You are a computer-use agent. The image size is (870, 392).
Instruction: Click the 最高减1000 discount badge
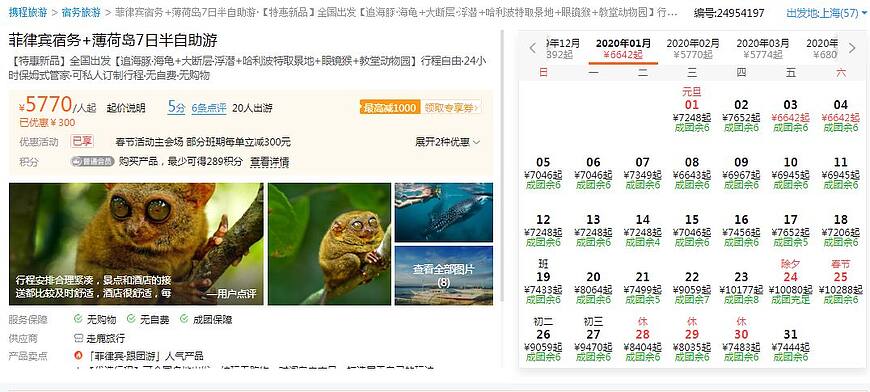390,108
